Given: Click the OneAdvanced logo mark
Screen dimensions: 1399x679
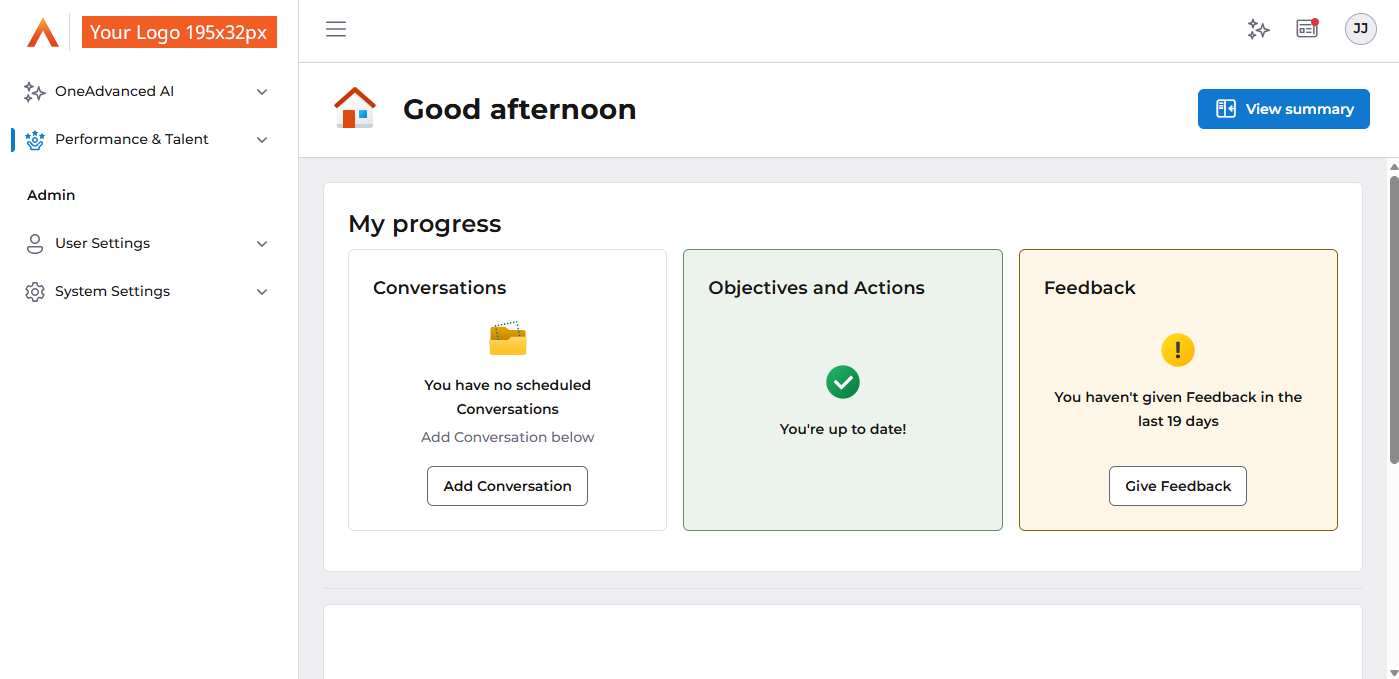Looking at the screenshot, I should (43, 32).
